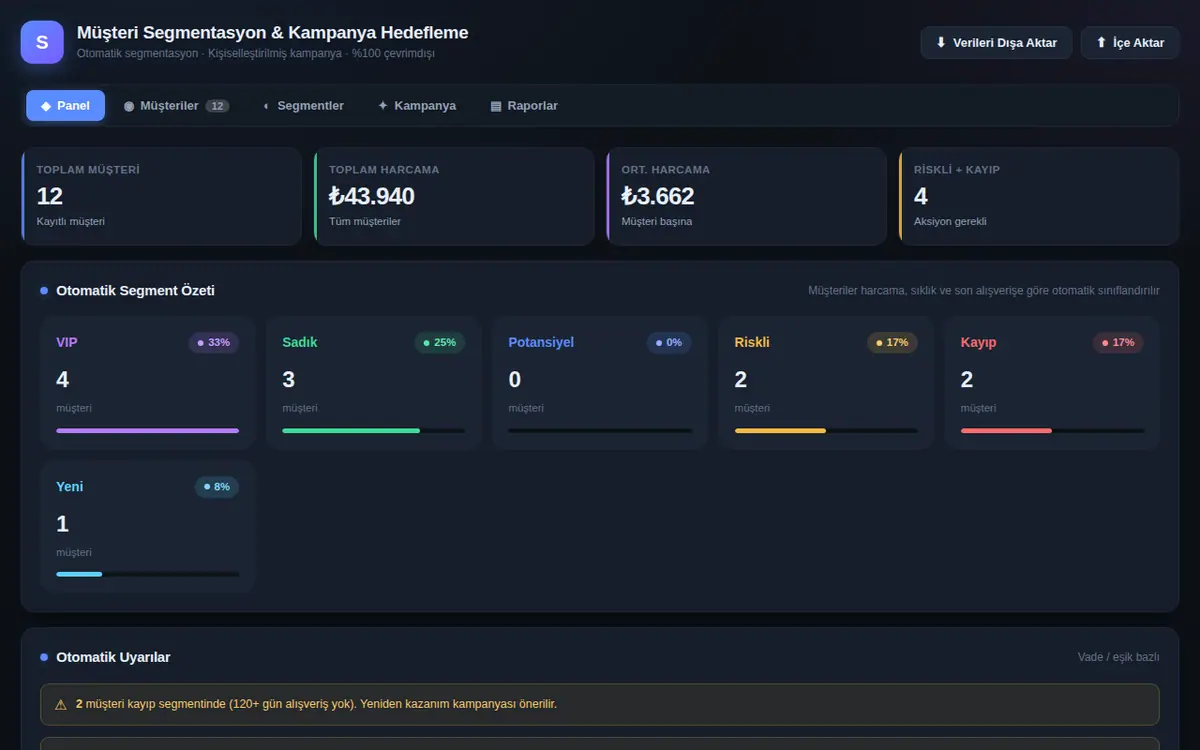Go to the Segmentler tab
The width and height of the screenshot is (1200, 750).
[x=304, y=106]
